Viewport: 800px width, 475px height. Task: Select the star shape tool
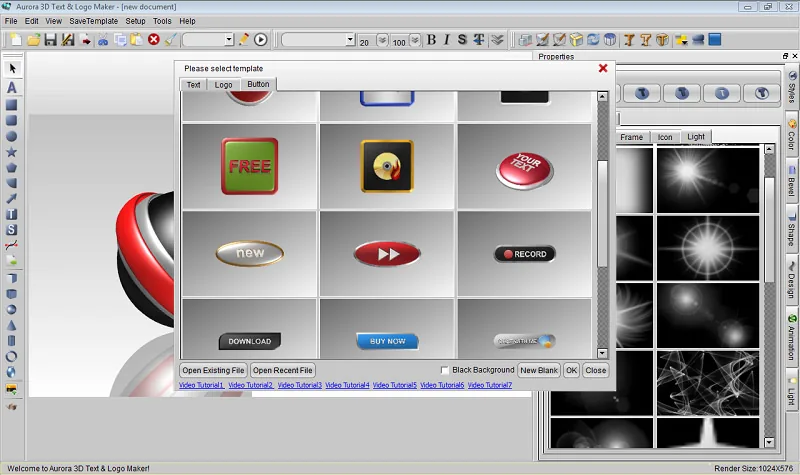click(11, 152)
